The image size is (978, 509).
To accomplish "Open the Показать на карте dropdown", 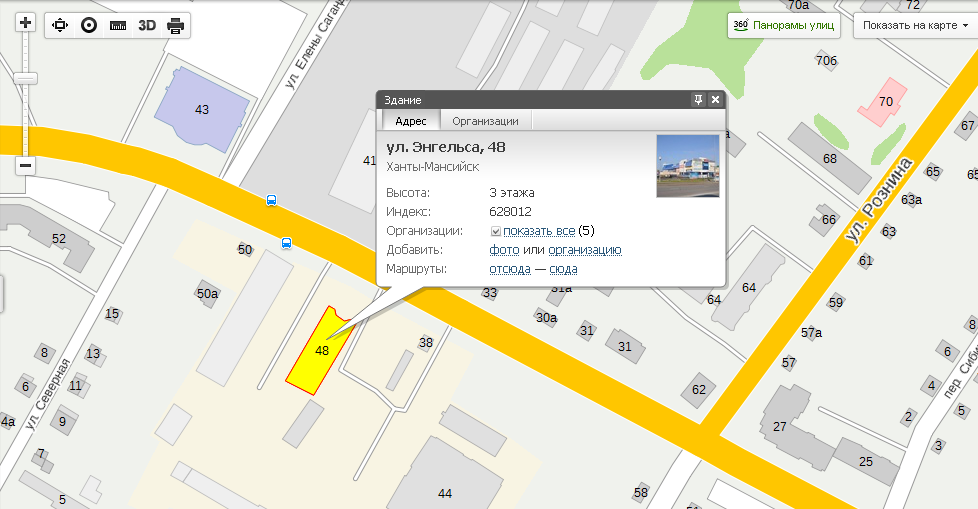I will [914, 26].
